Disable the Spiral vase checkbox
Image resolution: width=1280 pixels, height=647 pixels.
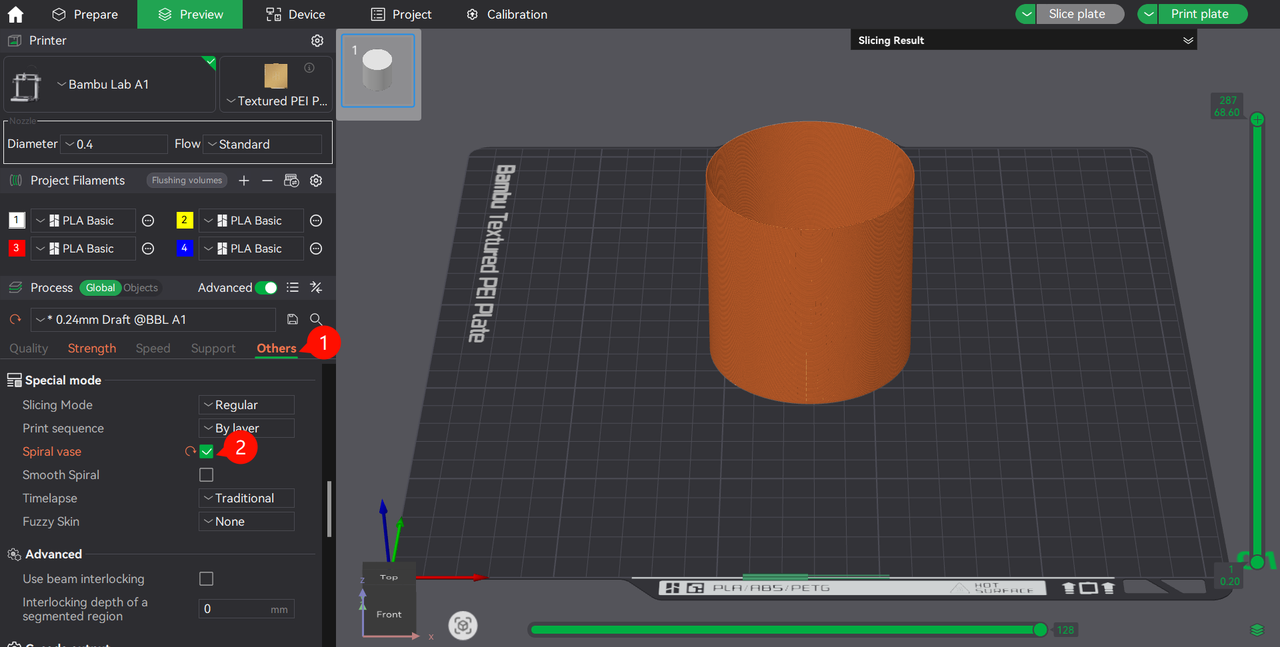pyautogui.click(x=206, y=452)
